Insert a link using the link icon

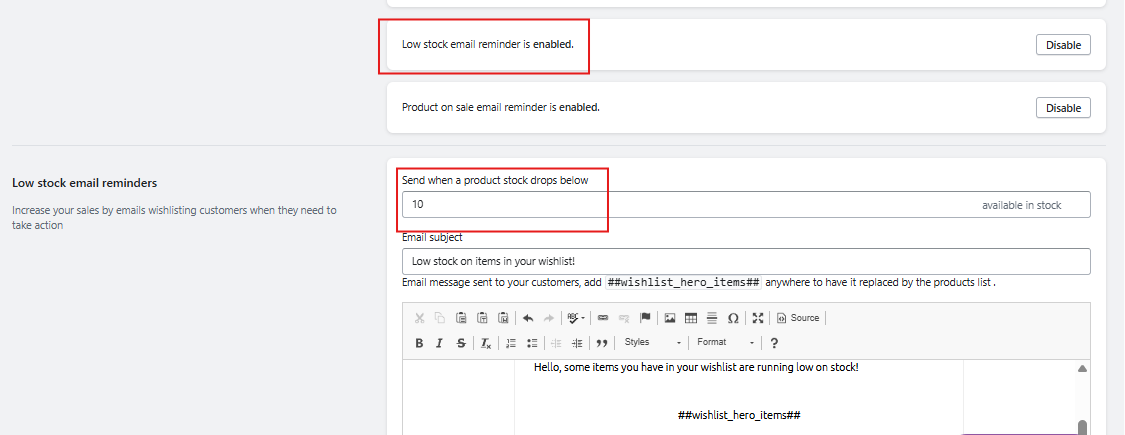[603, 318]
